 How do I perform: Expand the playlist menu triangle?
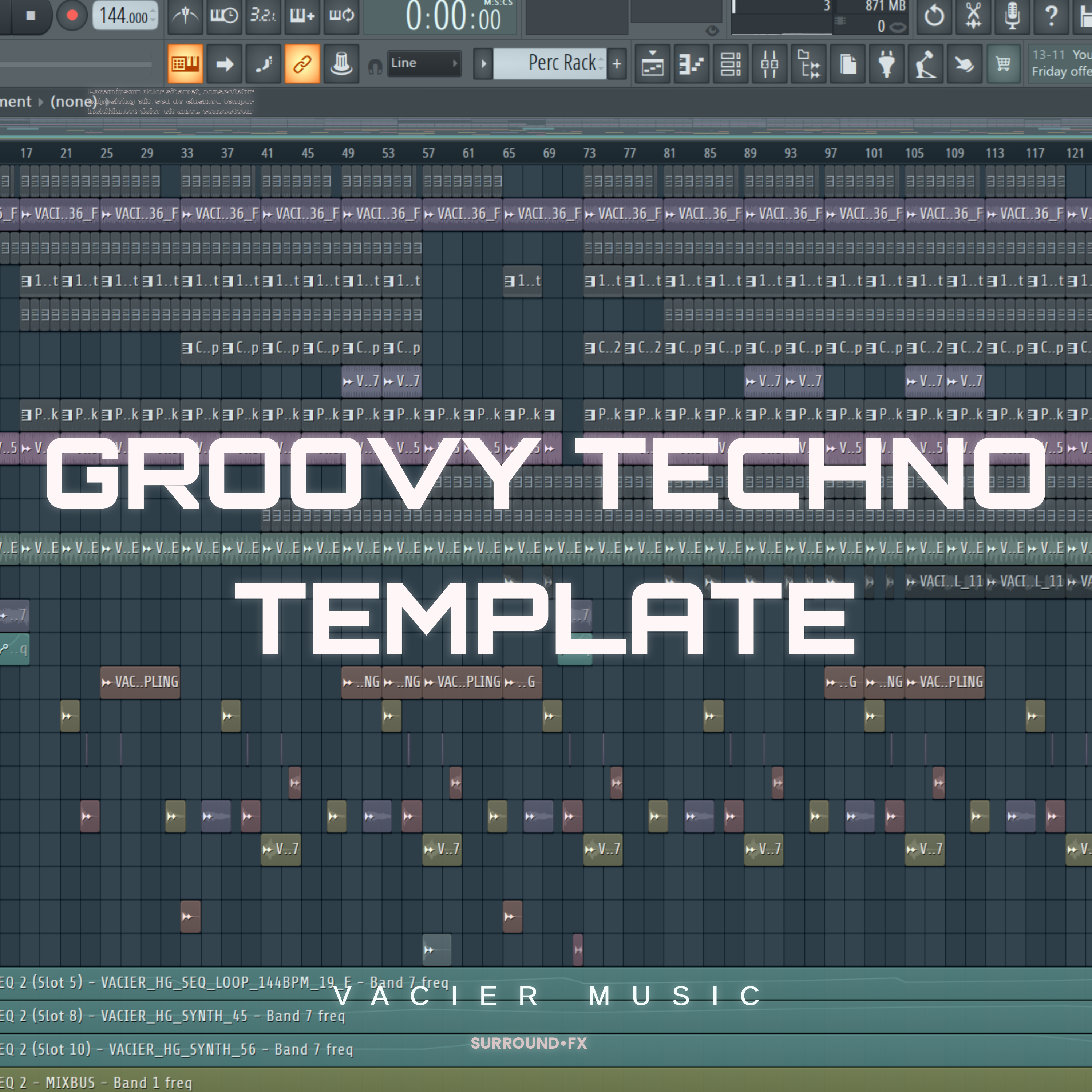click(484, 63)
